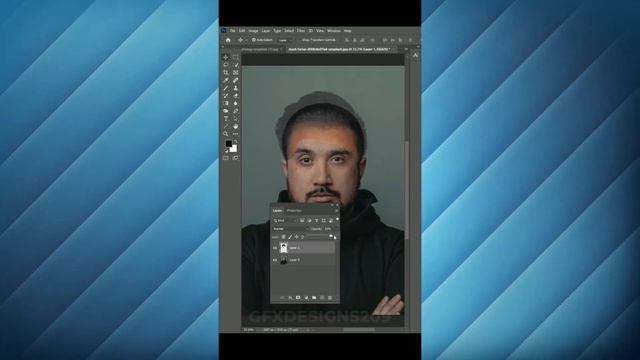Create new adjustment layer from Layers panel
Viewport: 640px width, 360px height.
pos(306,298)
